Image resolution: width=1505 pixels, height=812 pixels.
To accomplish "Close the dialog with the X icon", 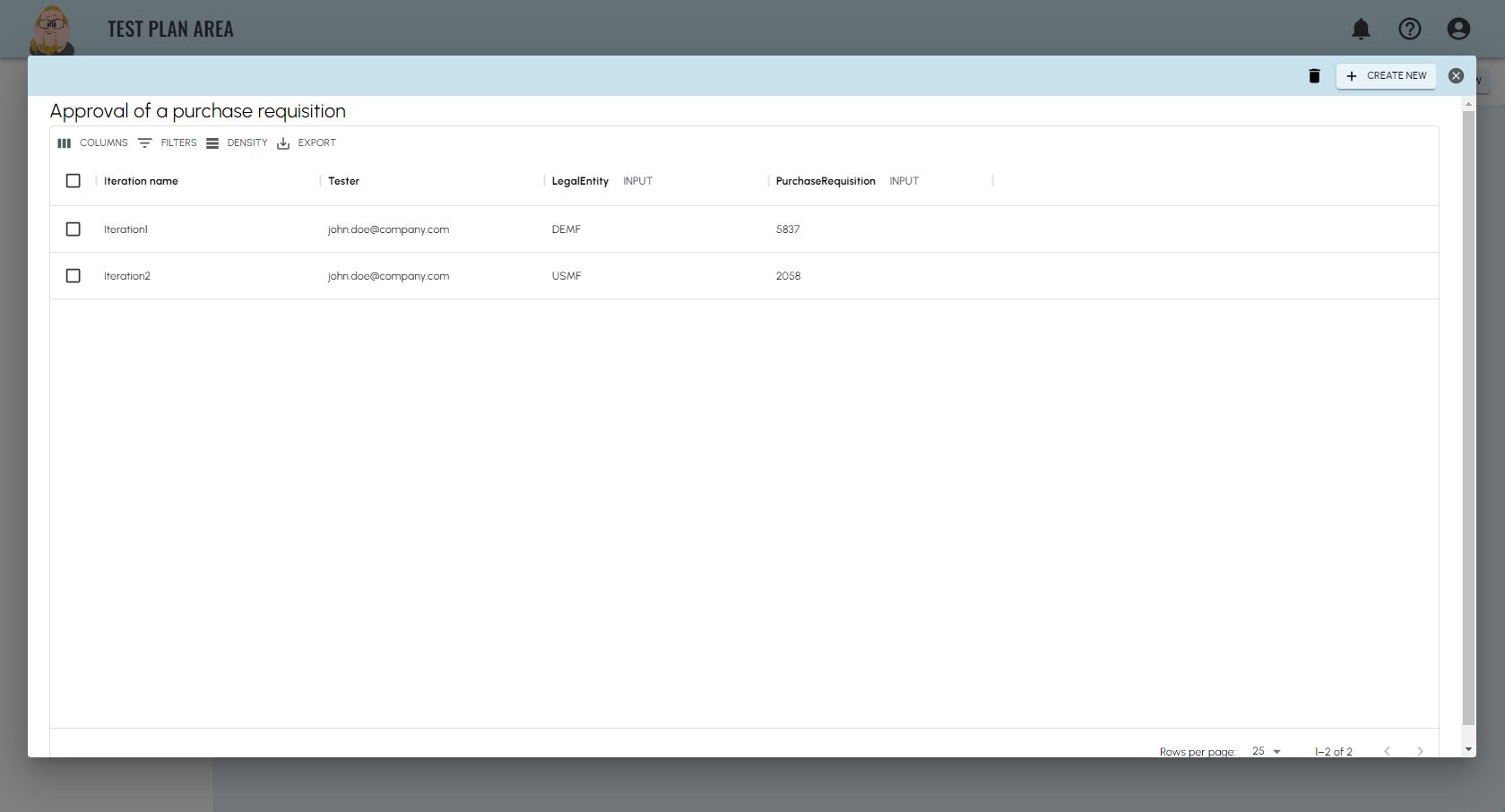I will [x=1456, y=76].
